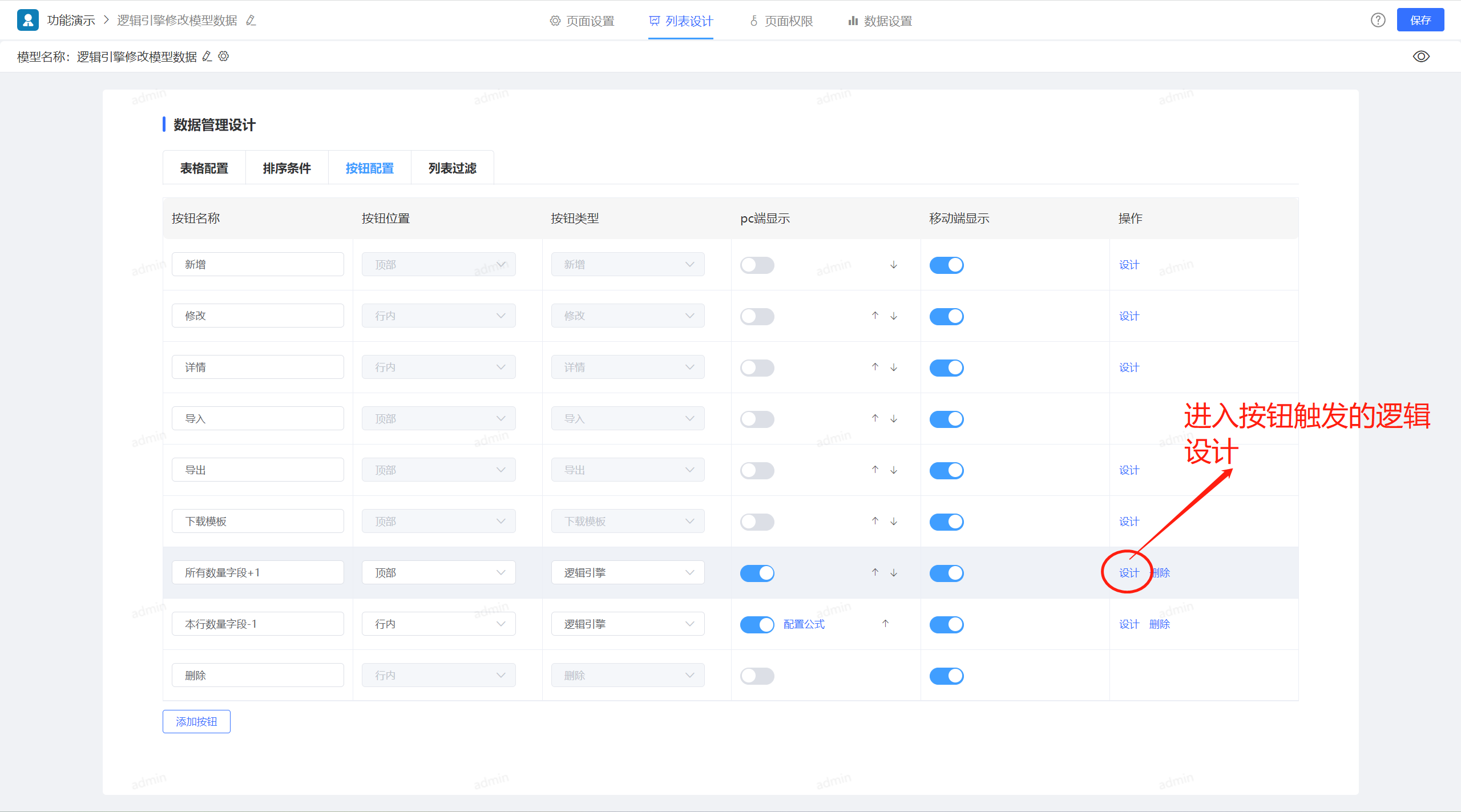Enable PC端显示 for the 新增 button

tap(757, 265)
